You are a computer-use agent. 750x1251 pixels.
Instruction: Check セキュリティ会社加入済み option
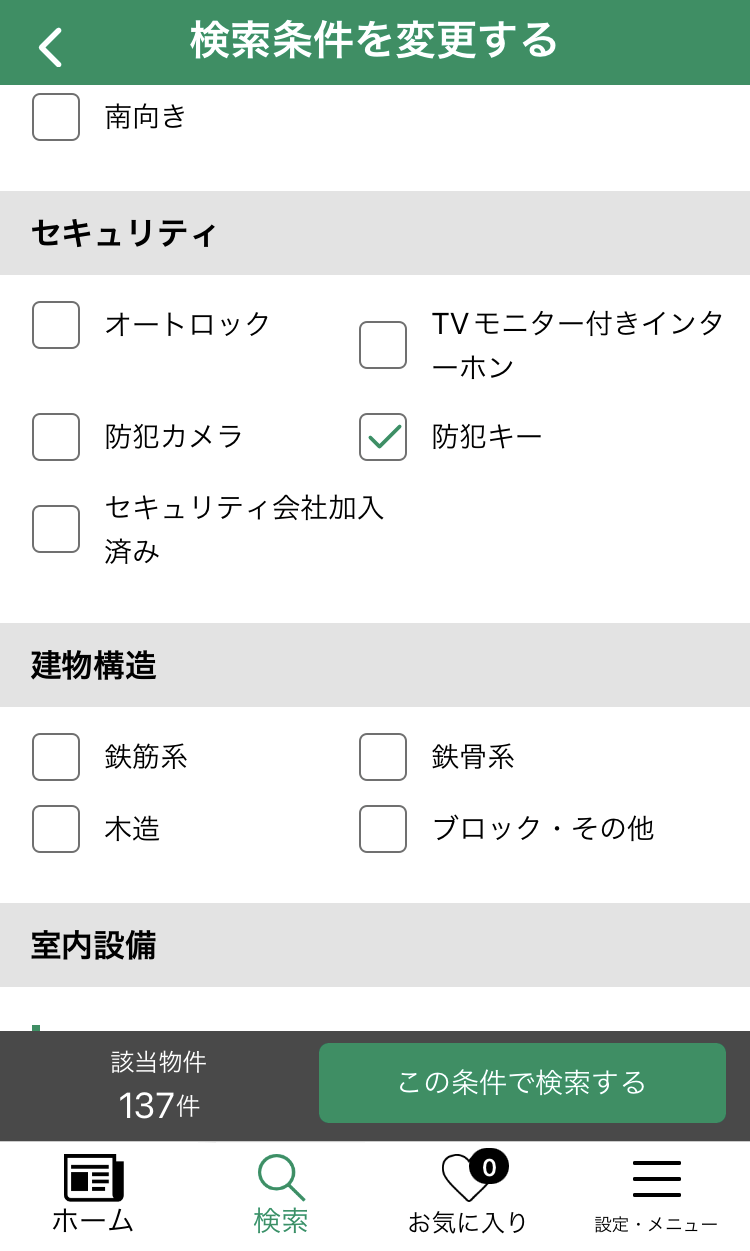[x=56, y=529]
